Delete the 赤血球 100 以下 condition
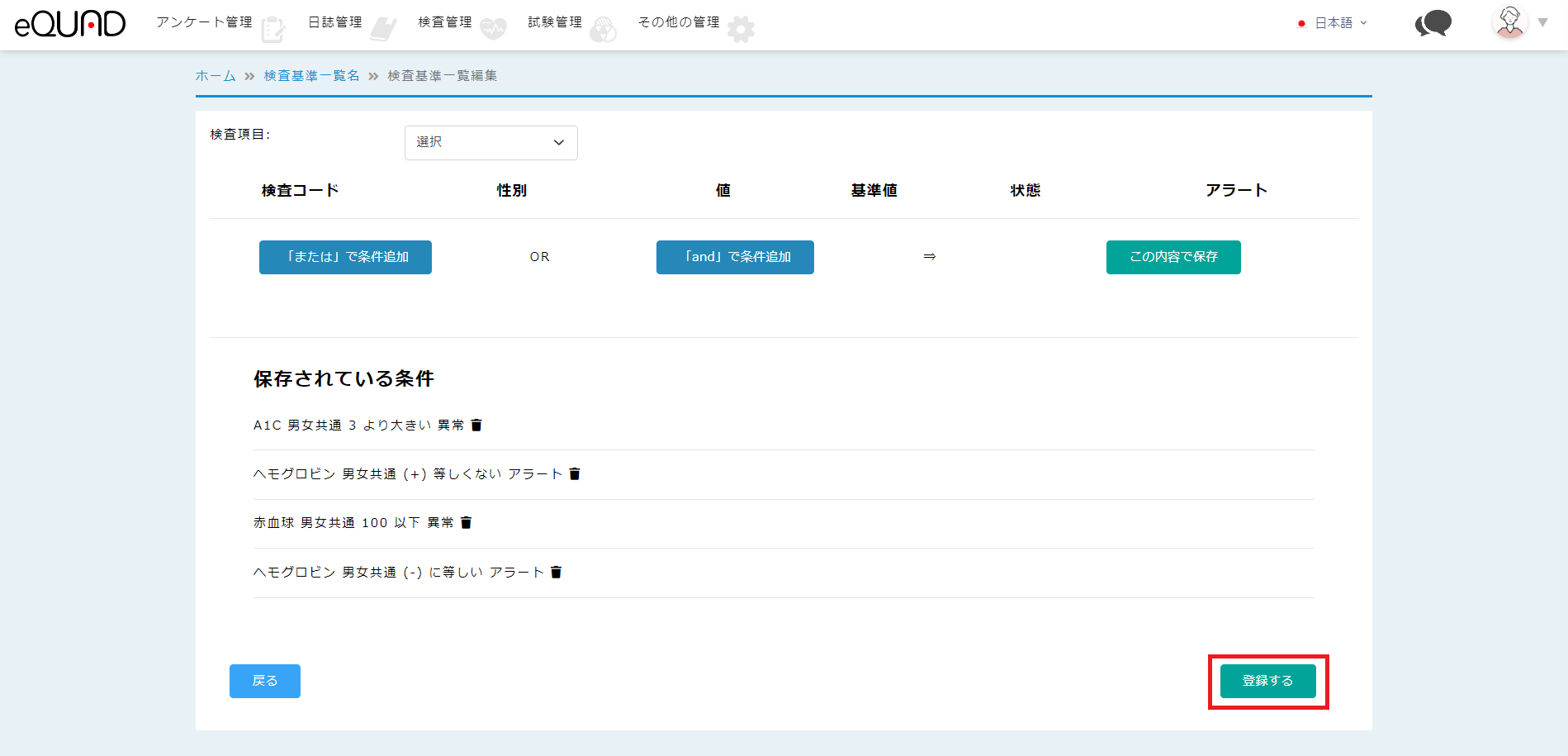 pyautogui.click(x=466, y=523)
